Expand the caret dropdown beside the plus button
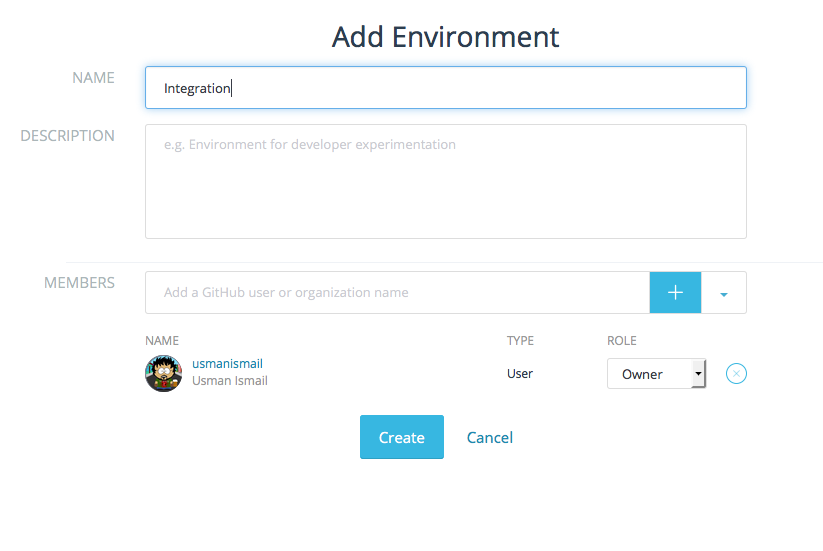 click(724, 293)
